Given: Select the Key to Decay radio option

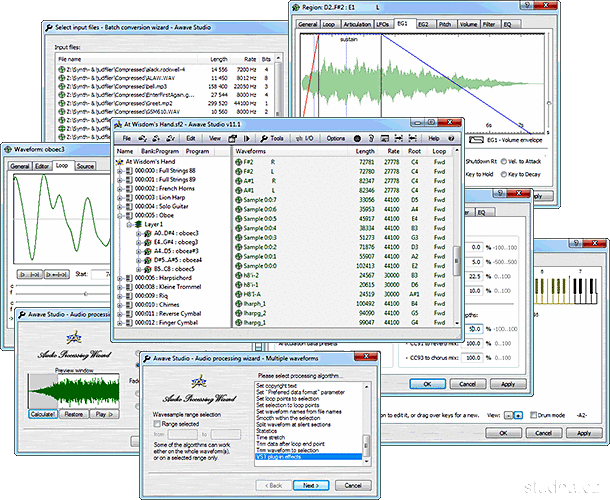Looking at the screenshot, I should coord(503,174).
